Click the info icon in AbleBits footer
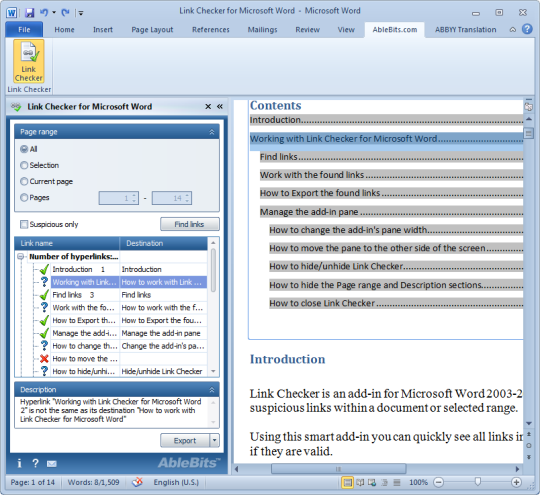This screenshot has height=495, width=540. pyautogui.click(x=19, y=463)
